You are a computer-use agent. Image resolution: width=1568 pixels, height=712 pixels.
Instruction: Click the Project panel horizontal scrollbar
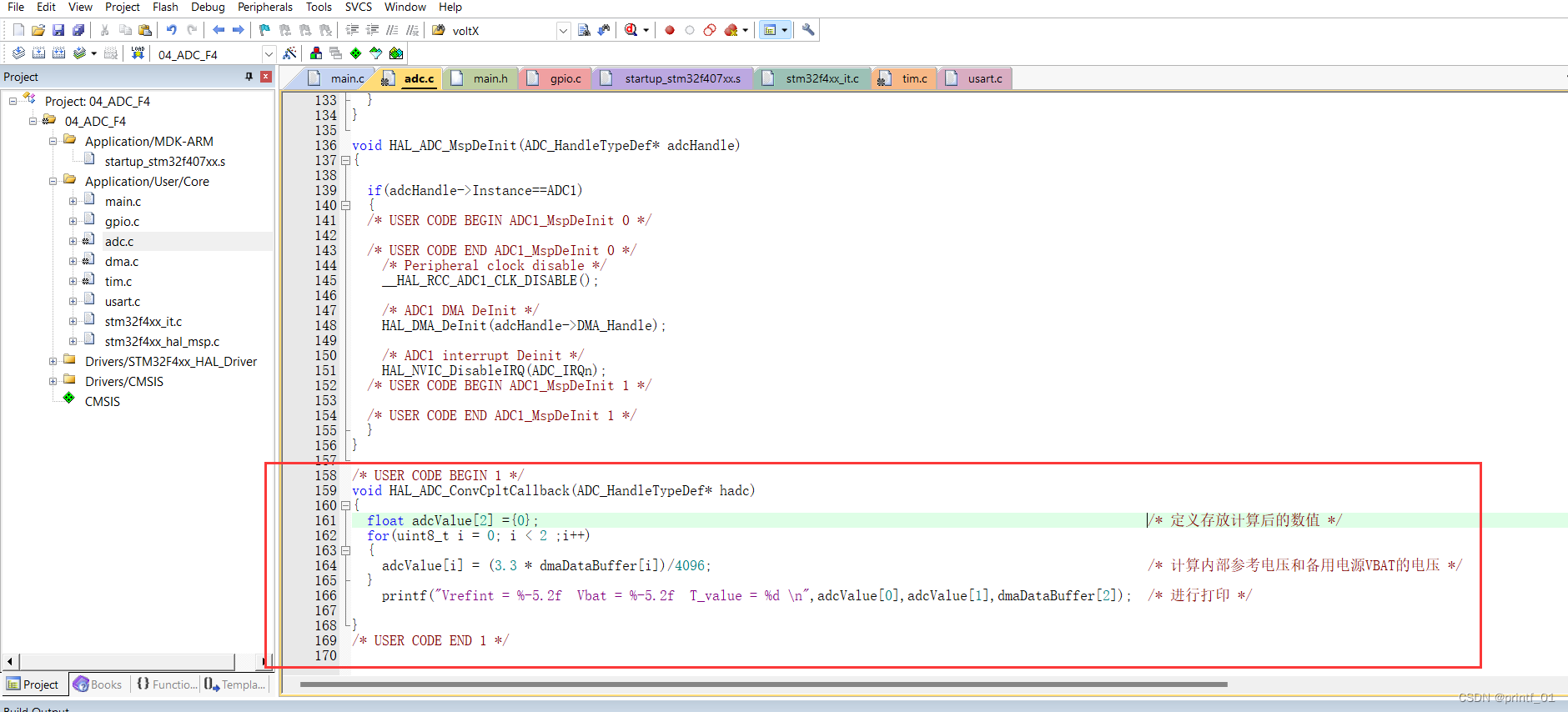point(125,662)
